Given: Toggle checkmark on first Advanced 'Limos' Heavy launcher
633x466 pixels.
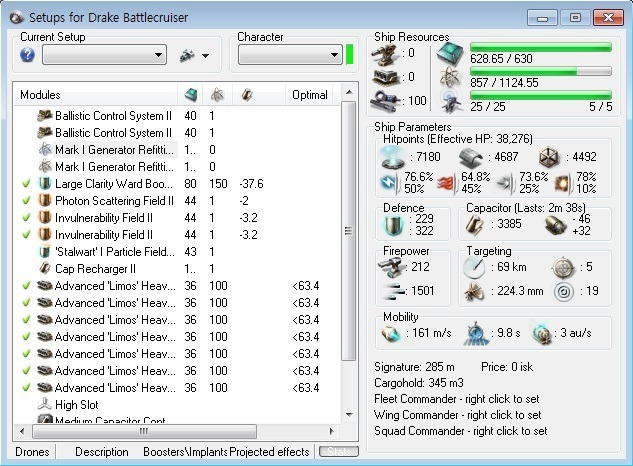Looking at the screenshot, I should coord(26,285).
